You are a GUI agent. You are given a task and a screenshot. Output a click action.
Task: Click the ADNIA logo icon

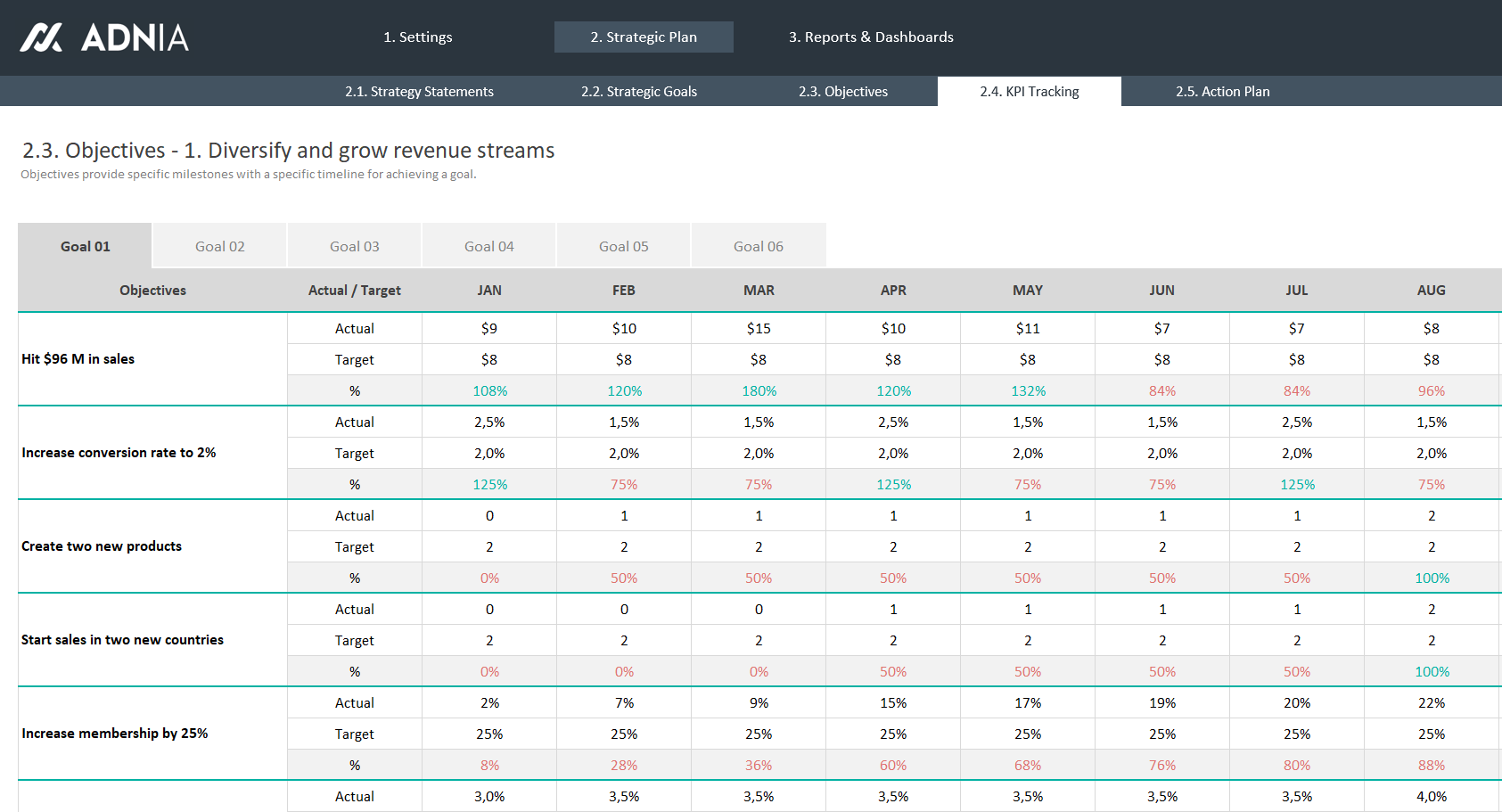click(42, 37)
